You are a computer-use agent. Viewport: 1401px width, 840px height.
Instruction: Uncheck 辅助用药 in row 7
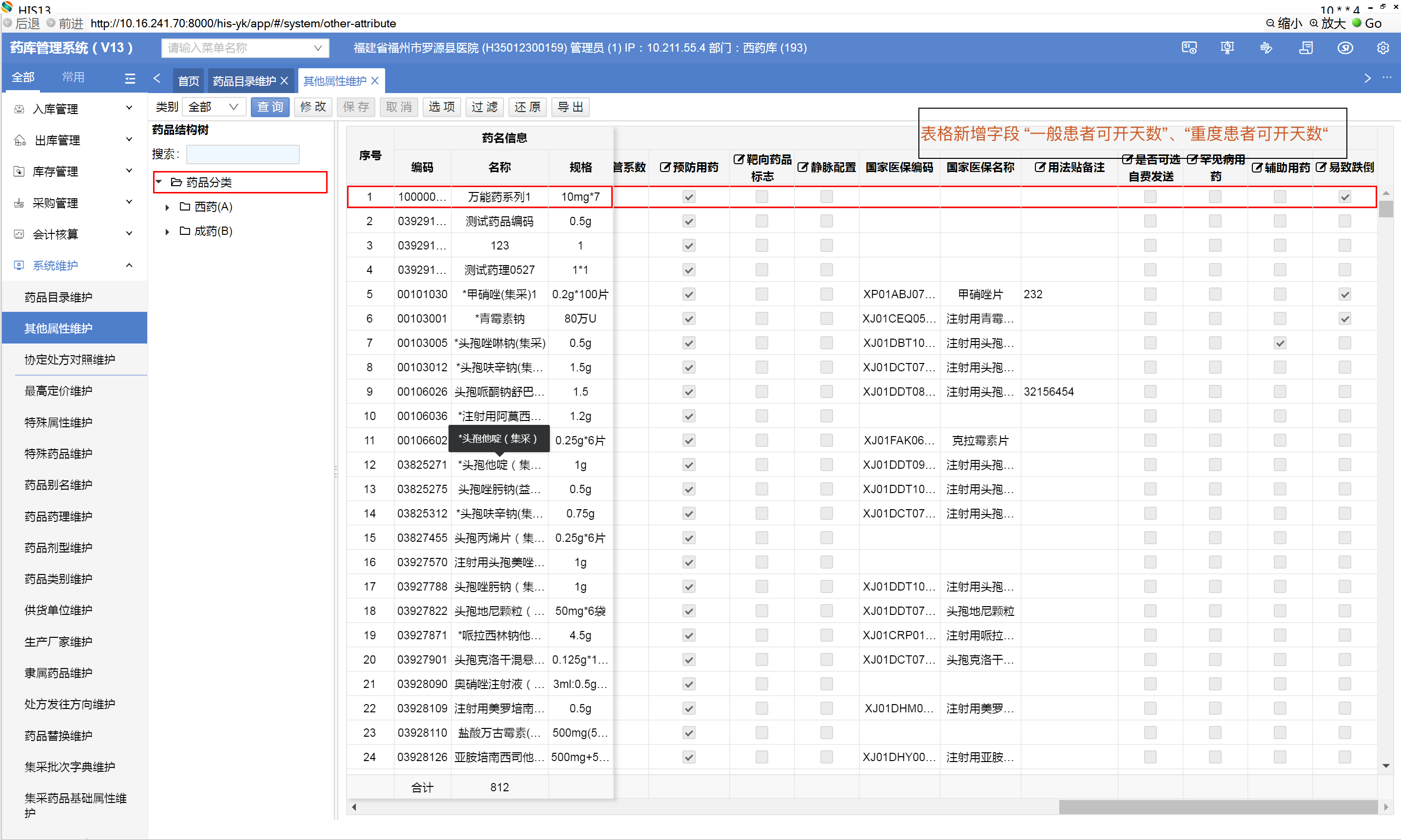point(1279,343)
